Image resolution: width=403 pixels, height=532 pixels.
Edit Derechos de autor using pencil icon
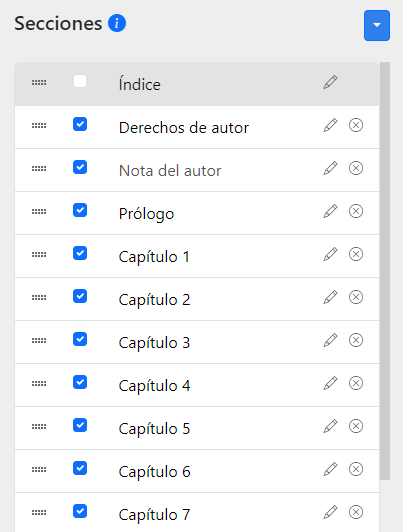coord(330,125)
